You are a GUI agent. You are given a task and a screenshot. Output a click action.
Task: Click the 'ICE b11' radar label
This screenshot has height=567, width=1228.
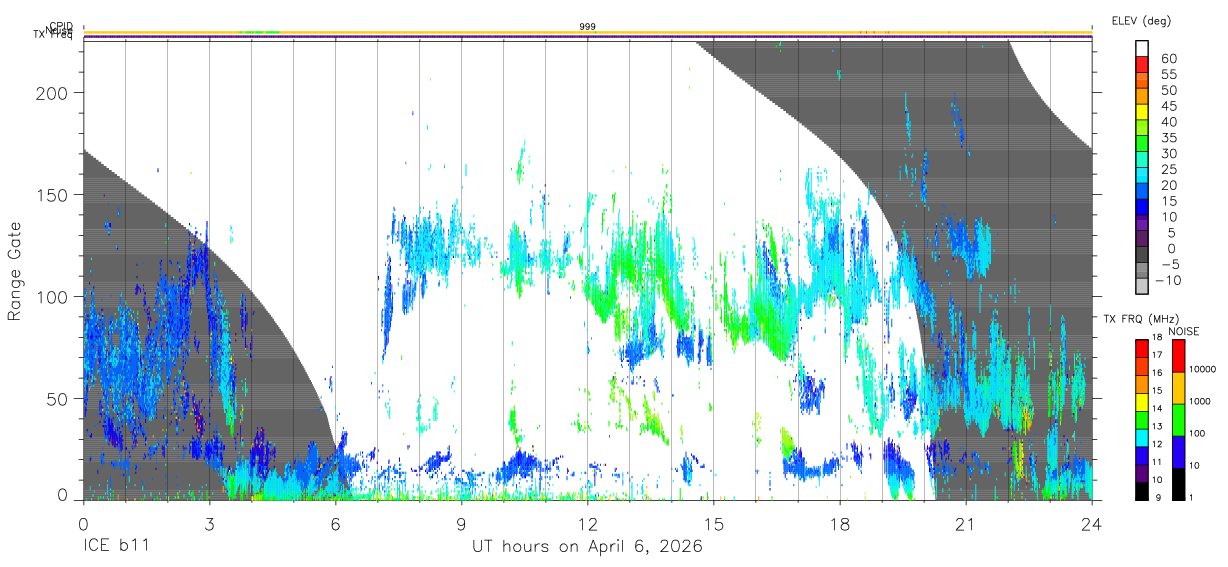coord(118,547)
